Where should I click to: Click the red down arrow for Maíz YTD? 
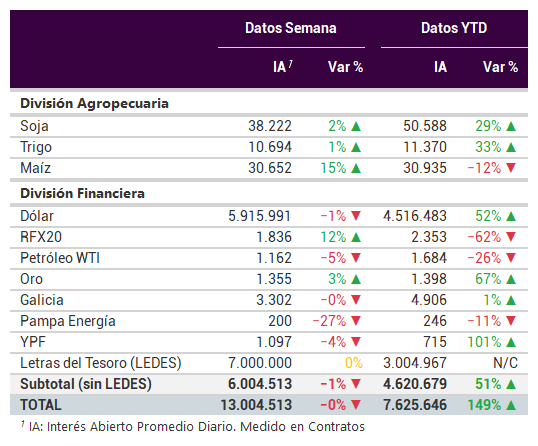[511, 168]
